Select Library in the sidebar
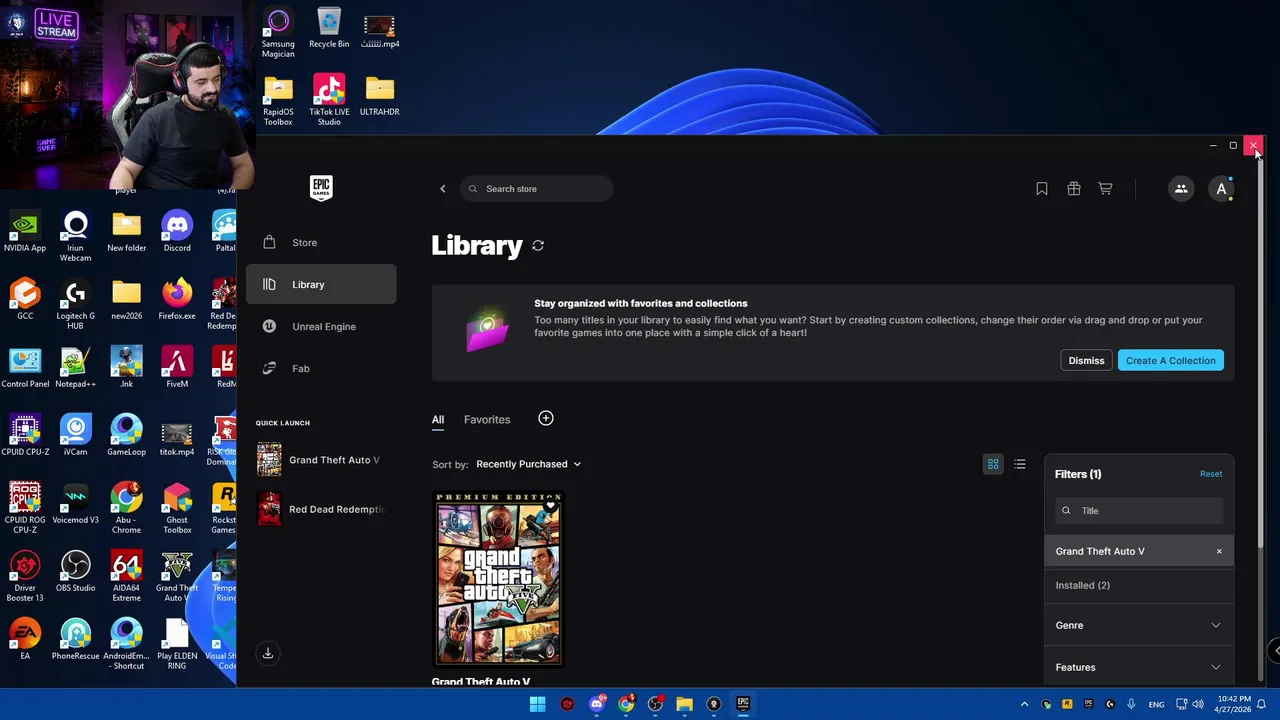 pos(321,285)
